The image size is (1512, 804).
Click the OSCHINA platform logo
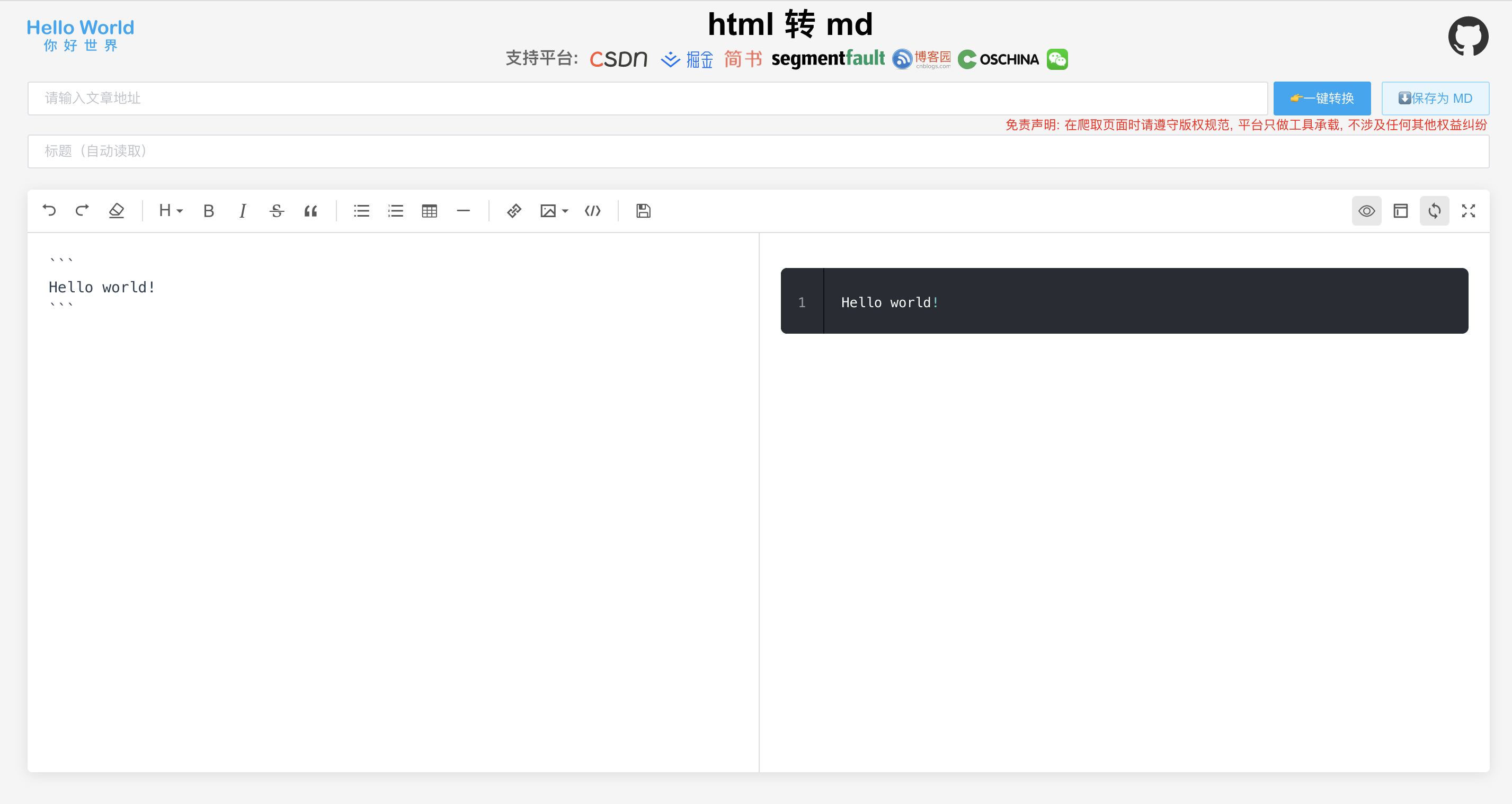(999, 59)
